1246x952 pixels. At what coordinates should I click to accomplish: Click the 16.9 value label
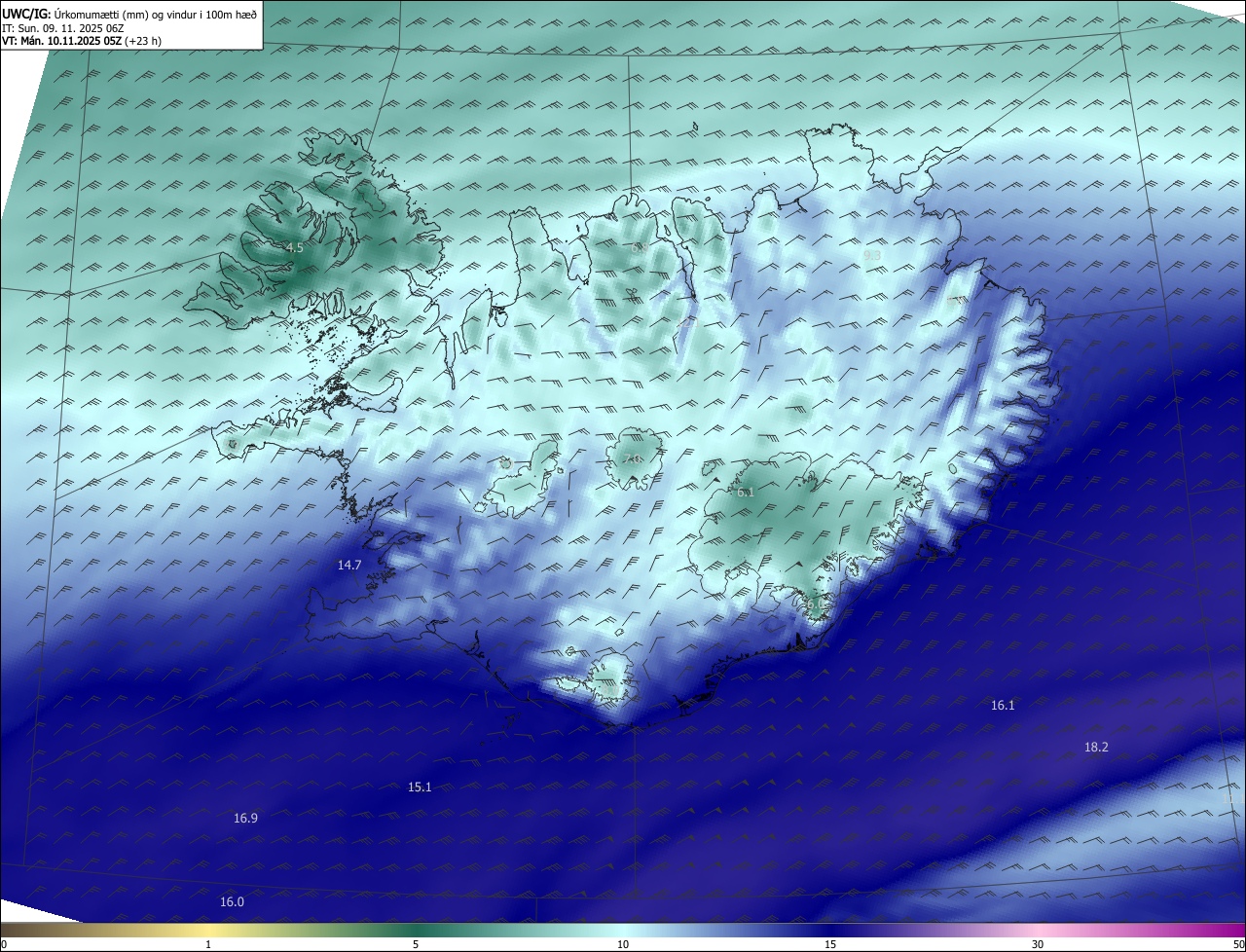point(245,819)
